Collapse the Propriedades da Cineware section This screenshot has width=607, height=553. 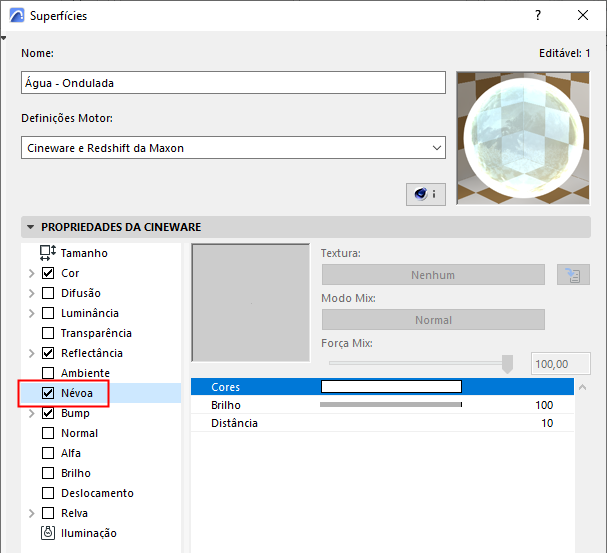31,227
